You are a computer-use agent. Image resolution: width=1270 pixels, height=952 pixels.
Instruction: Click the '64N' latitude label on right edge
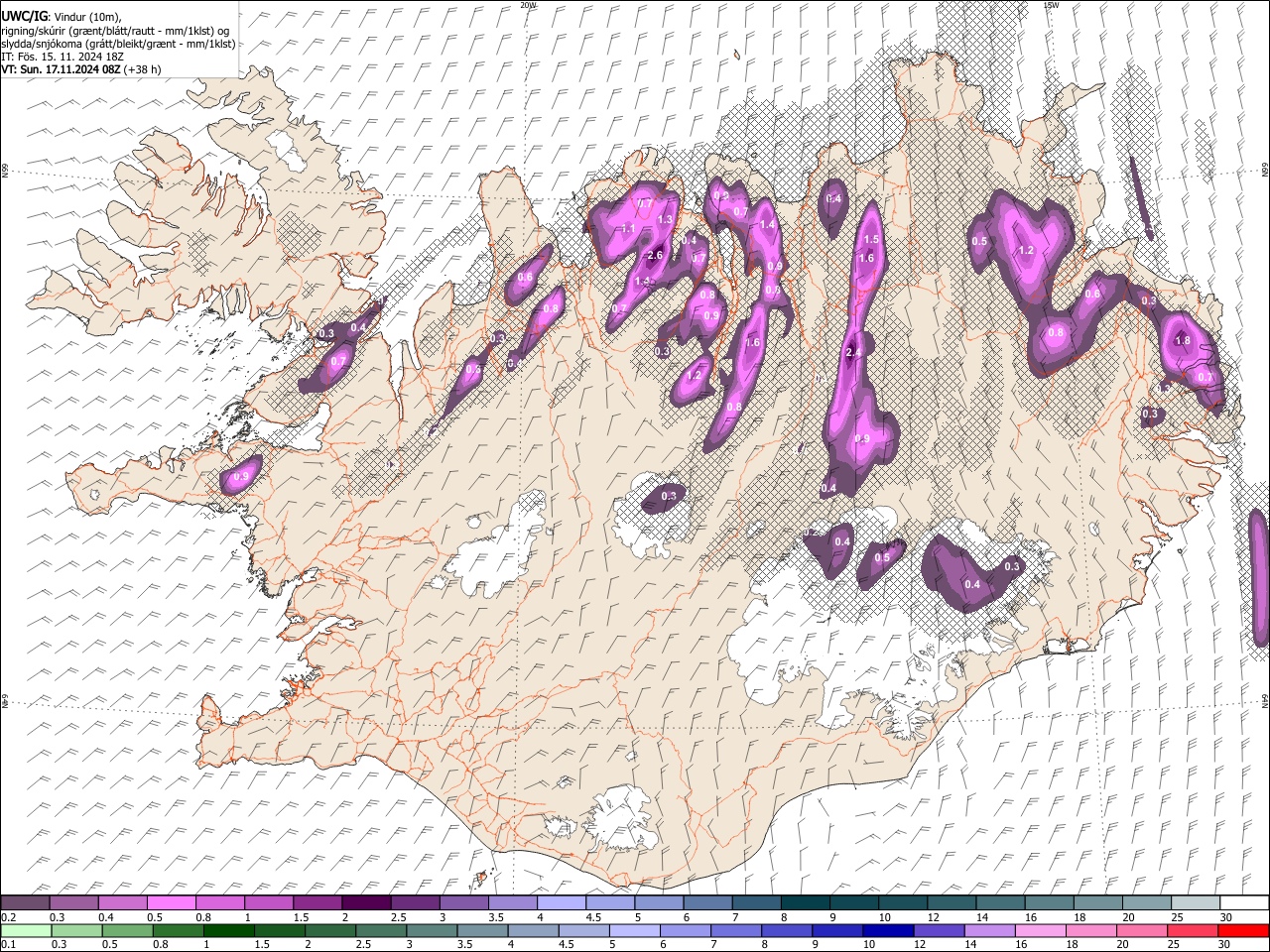point(1265,700)
